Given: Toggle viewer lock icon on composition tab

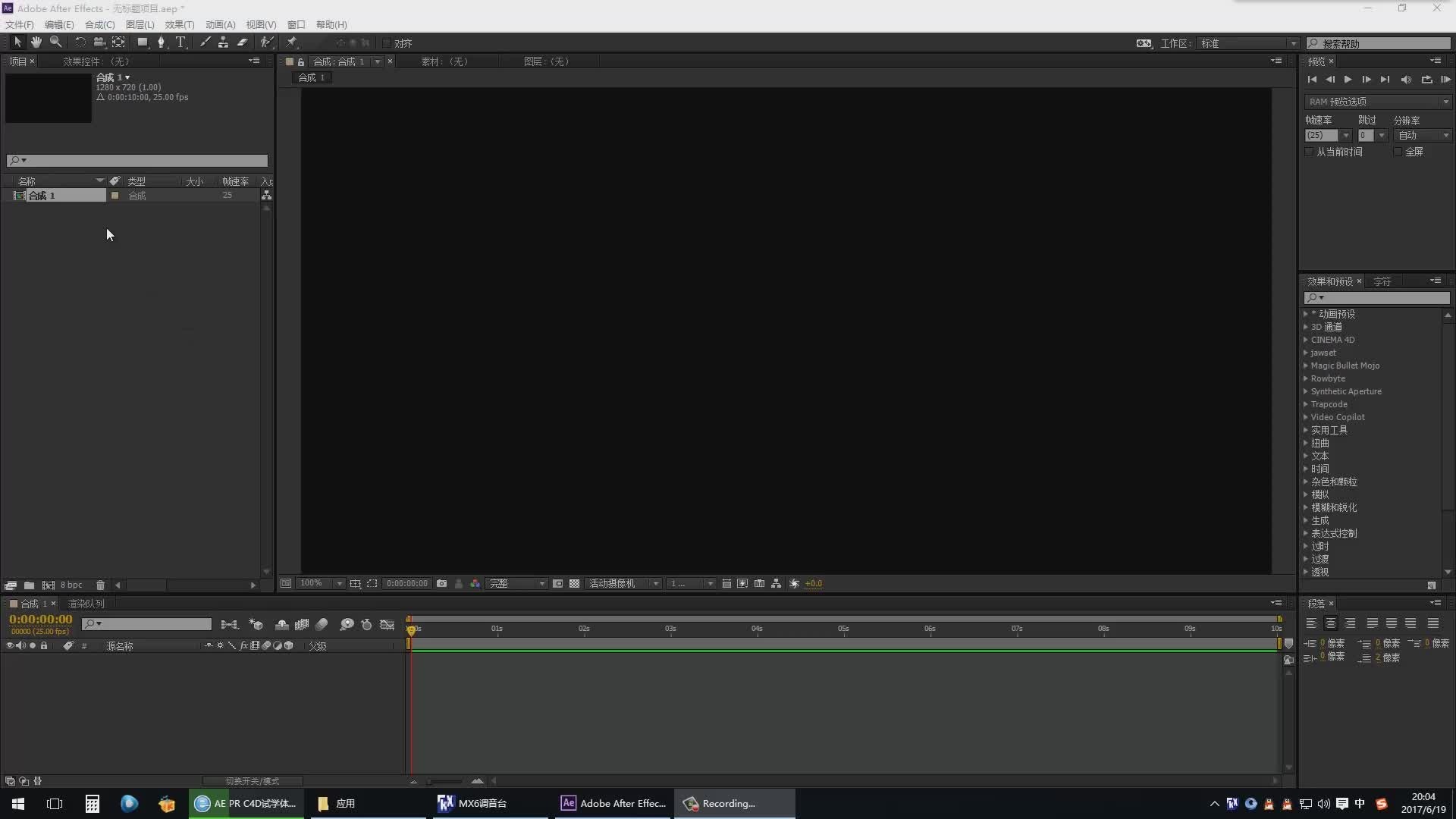Looking at the screenshot, I should click(x=301, y=61).
